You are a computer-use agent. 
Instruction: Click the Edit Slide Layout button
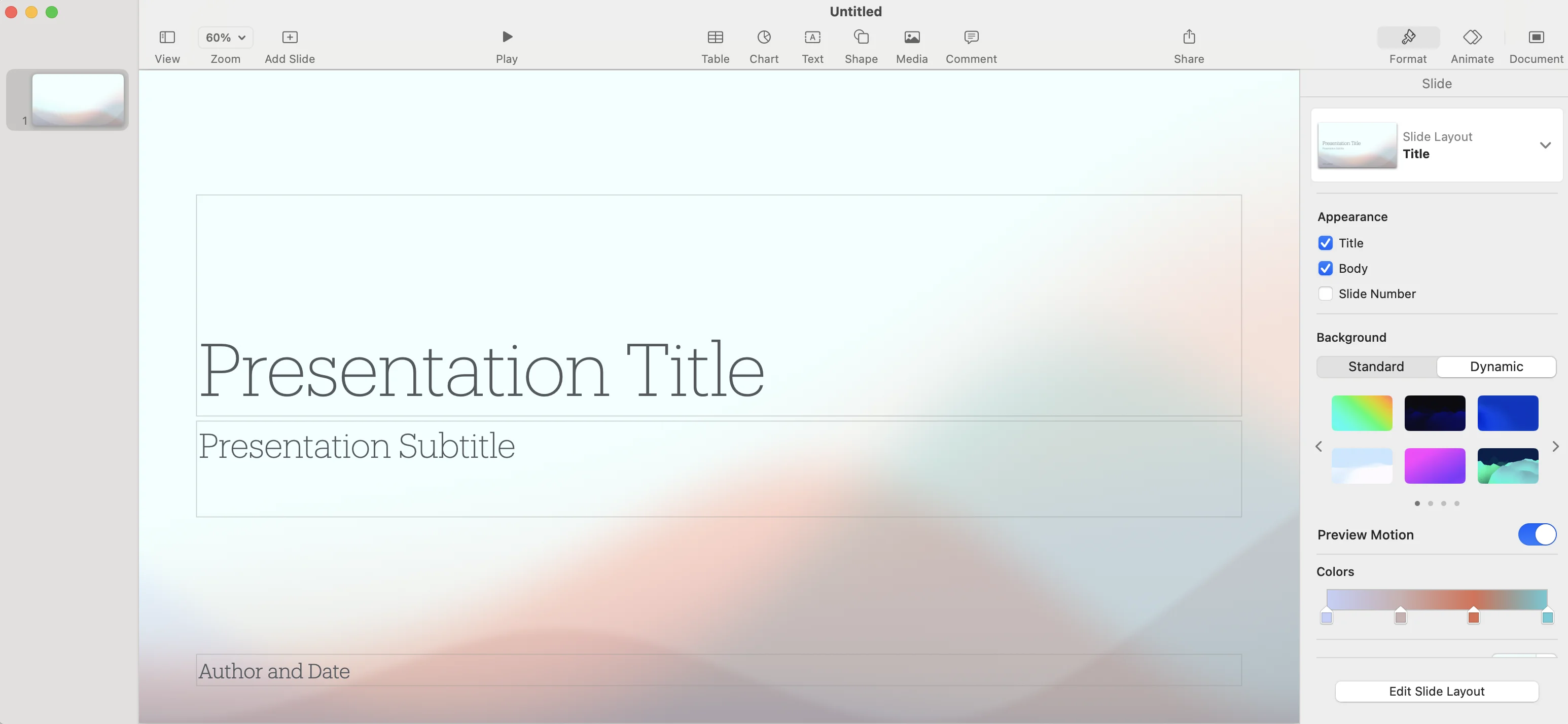1437,692
